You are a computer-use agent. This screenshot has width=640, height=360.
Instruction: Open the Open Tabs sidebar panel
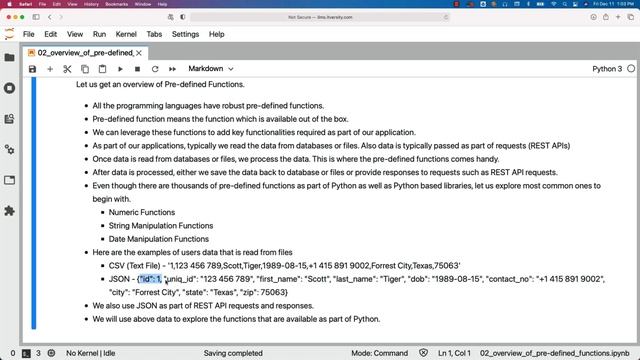[9, 180]
